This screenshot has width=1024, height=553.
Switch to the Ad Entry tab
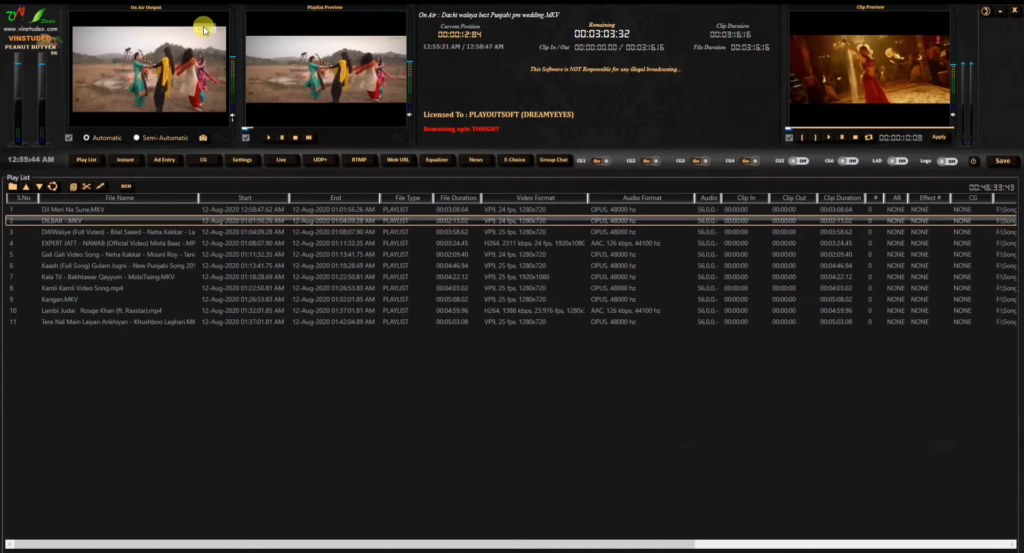coord(164,159)
